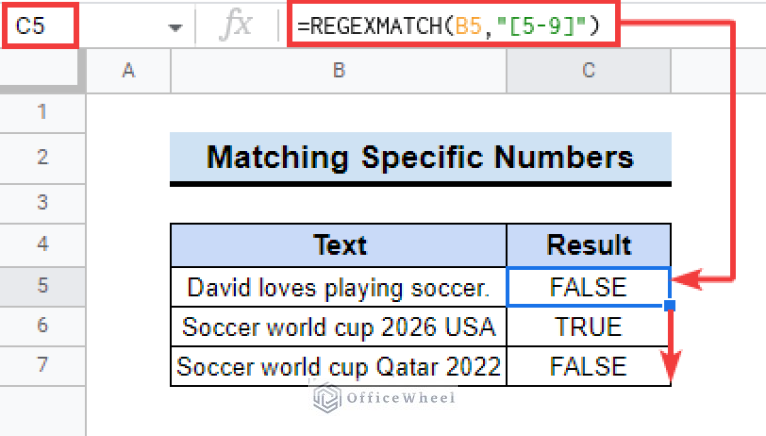Select the Result header cell

[589, 245]
